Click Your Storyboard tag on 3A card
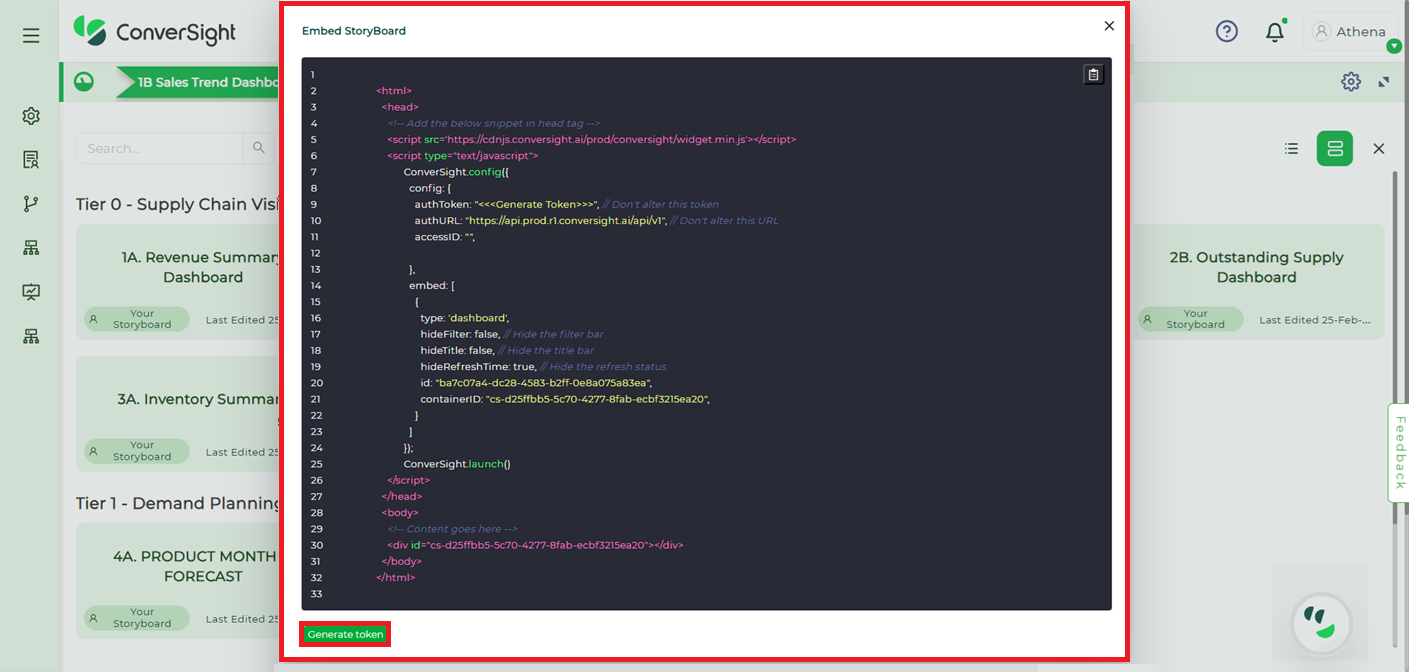The image size is (1409, 672). [x=137, y=451]
